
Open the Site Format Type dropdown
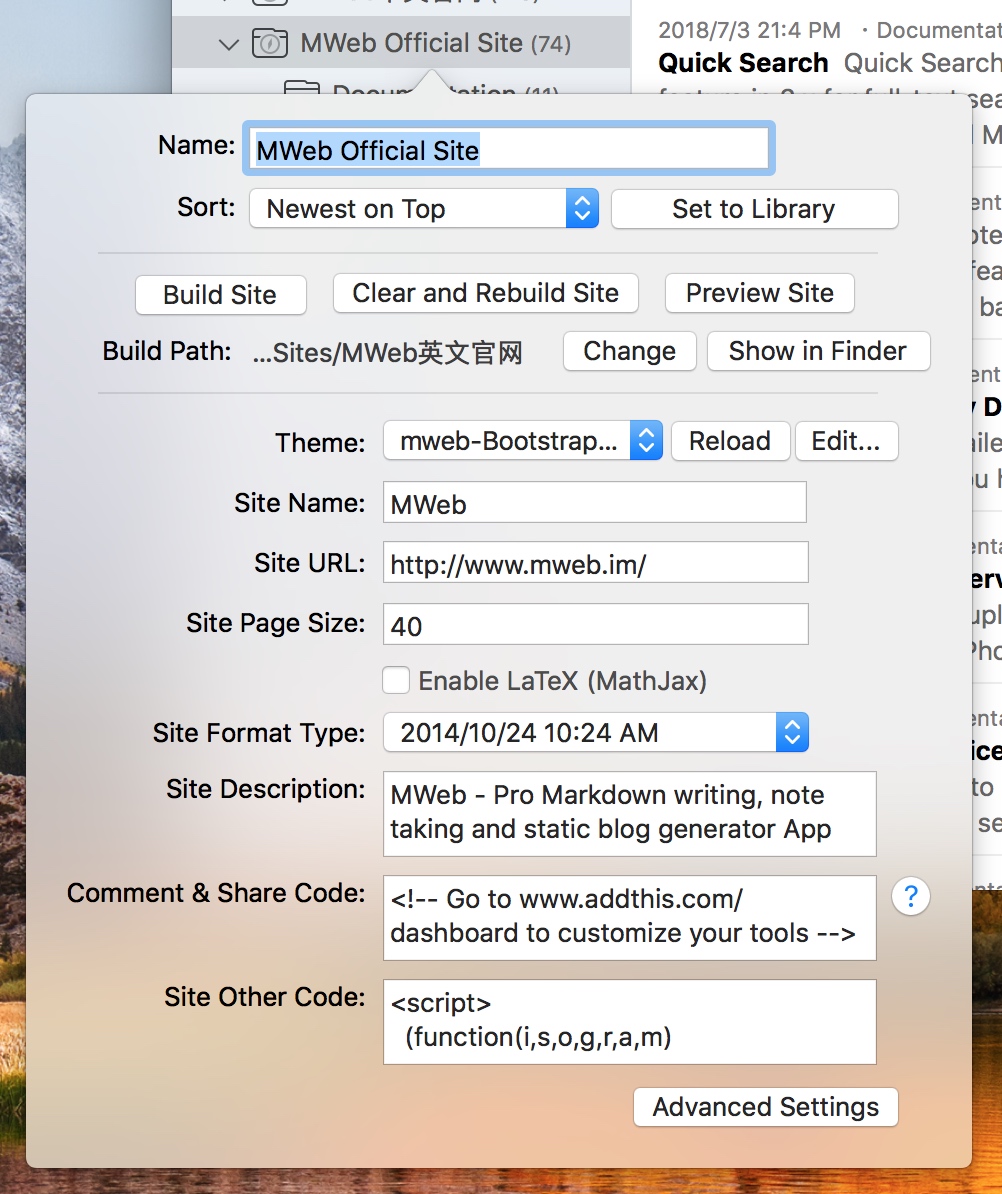coord(595,733)
